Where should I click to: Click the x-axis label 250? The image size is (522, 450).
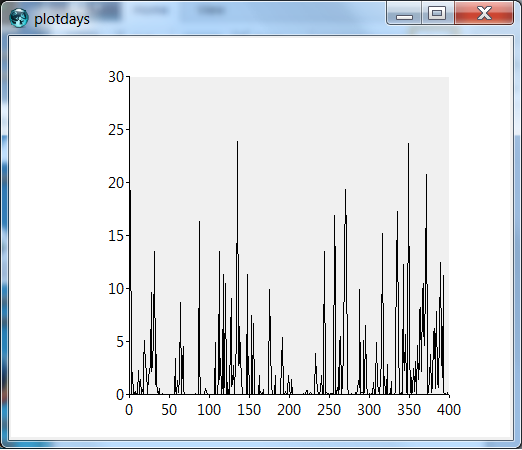(x=329, y=410)
